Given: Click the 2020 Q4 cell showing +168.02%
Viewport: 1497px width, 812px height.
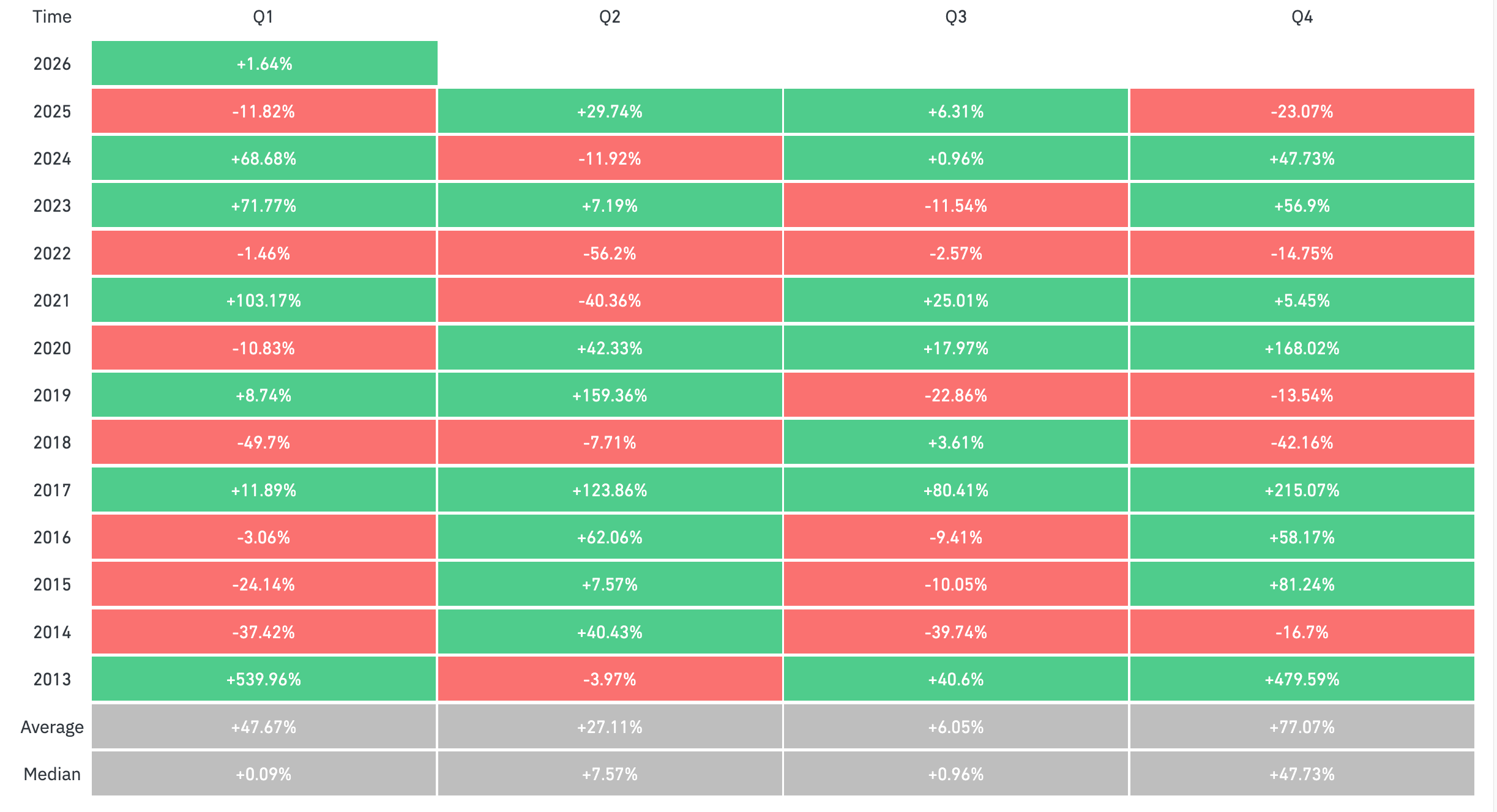Looking at the screenshot, I should (1302, 348).
